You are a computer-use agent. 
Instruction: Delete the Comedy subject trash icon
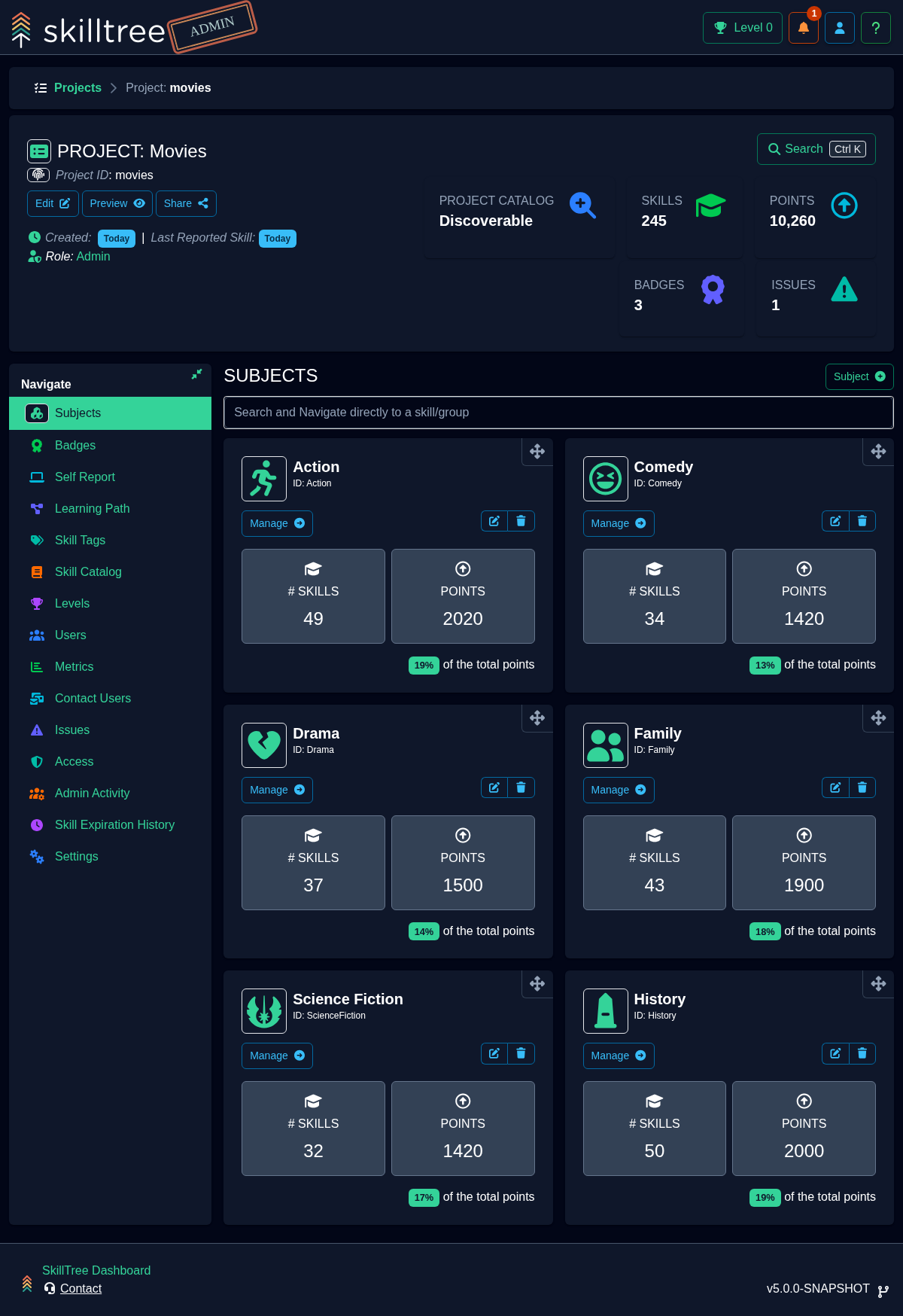coord(862,521)
